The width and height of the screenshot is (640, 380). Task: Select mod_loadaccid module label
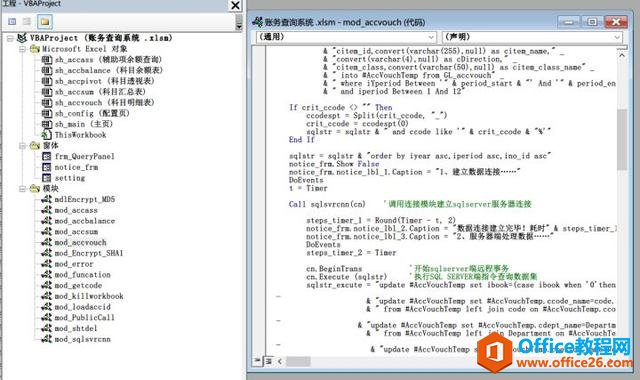82,307
